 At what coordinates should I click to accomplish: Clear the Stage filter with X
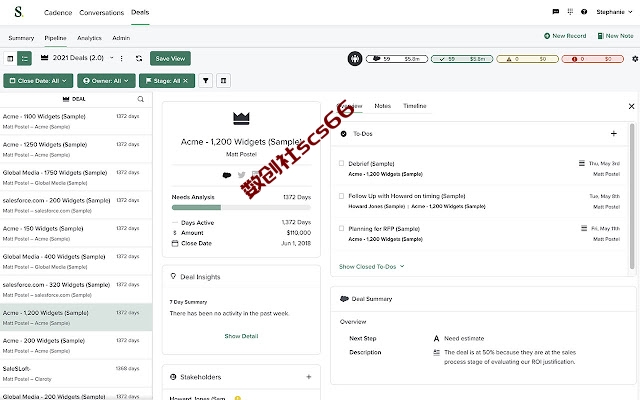(185, 81)
